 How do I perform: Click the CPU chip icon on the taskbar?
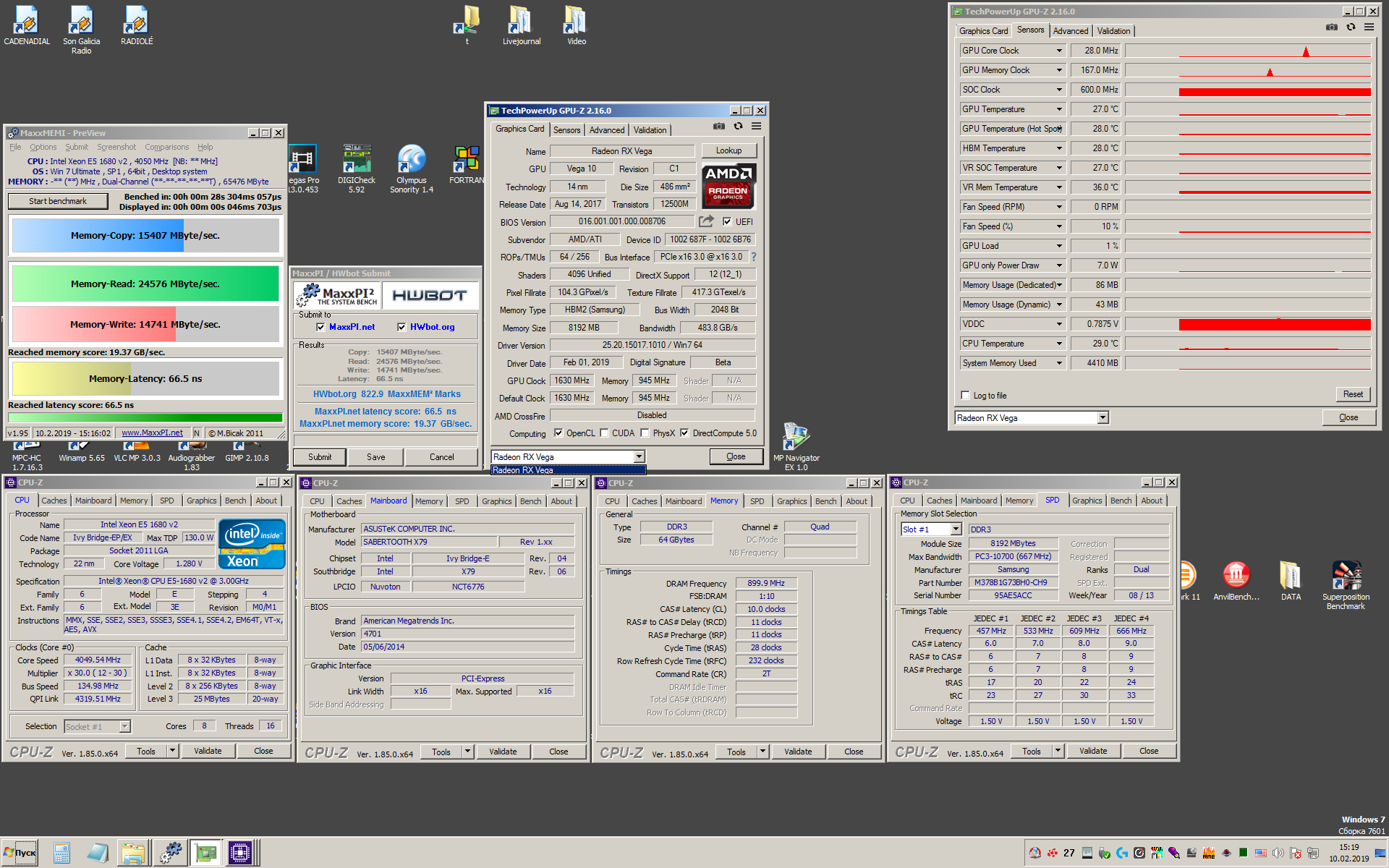pyautogui.click(x=239, y=853)
